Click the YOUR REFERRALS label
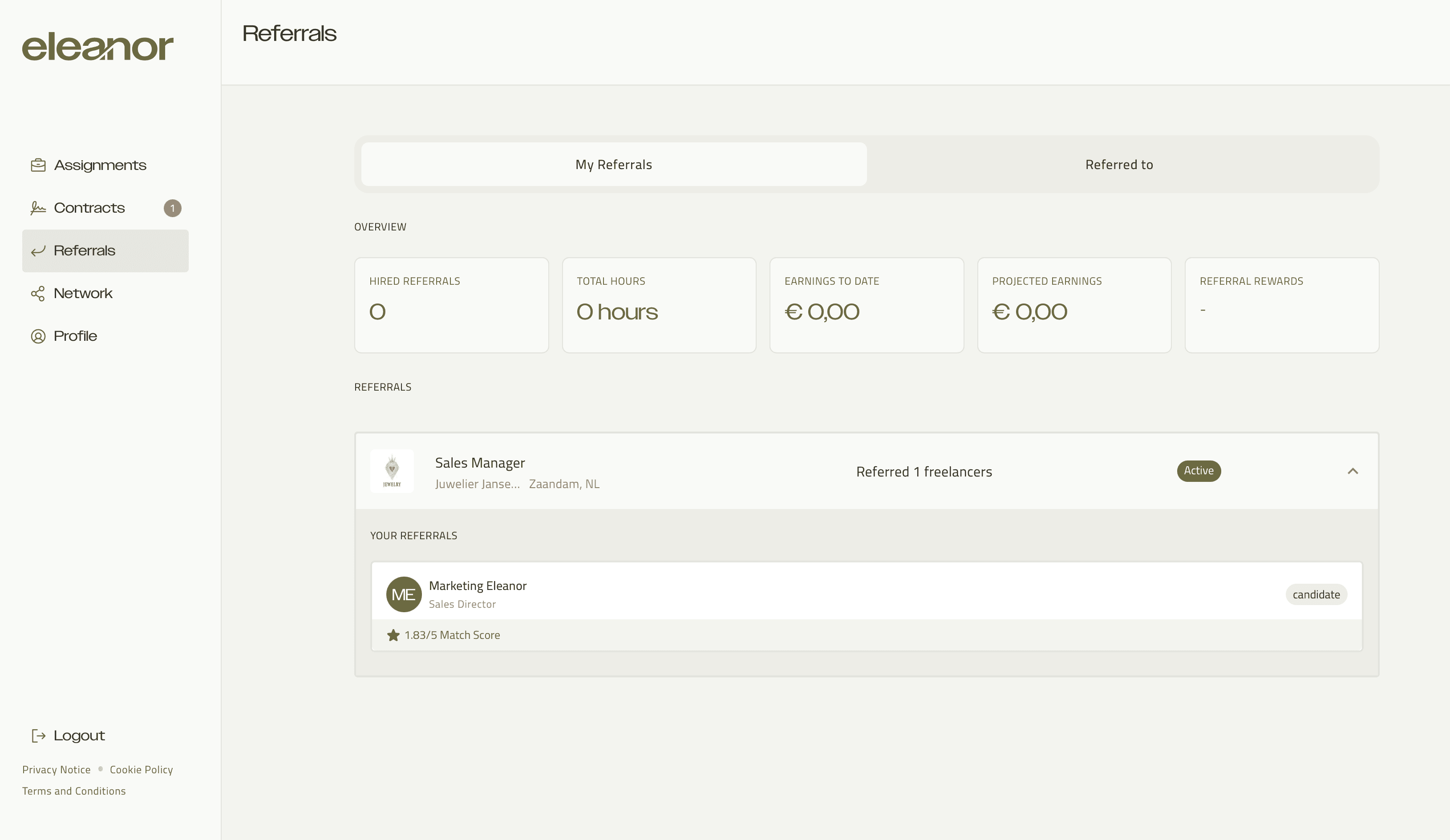 tap(413, 536)
